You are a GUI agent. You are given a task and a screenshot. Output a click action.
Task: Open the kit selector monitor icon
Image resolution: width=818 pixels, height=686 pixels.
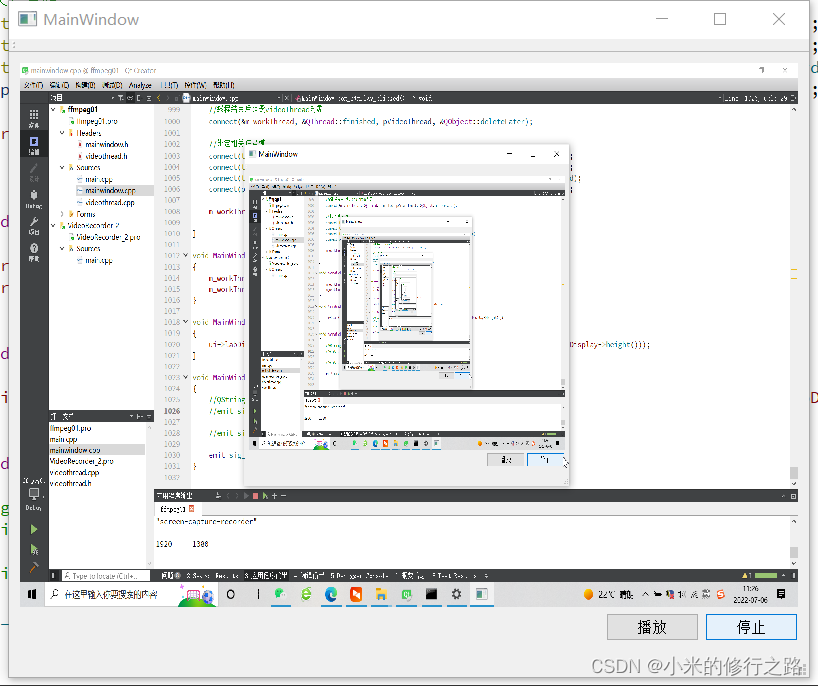[x=33, y=494]
